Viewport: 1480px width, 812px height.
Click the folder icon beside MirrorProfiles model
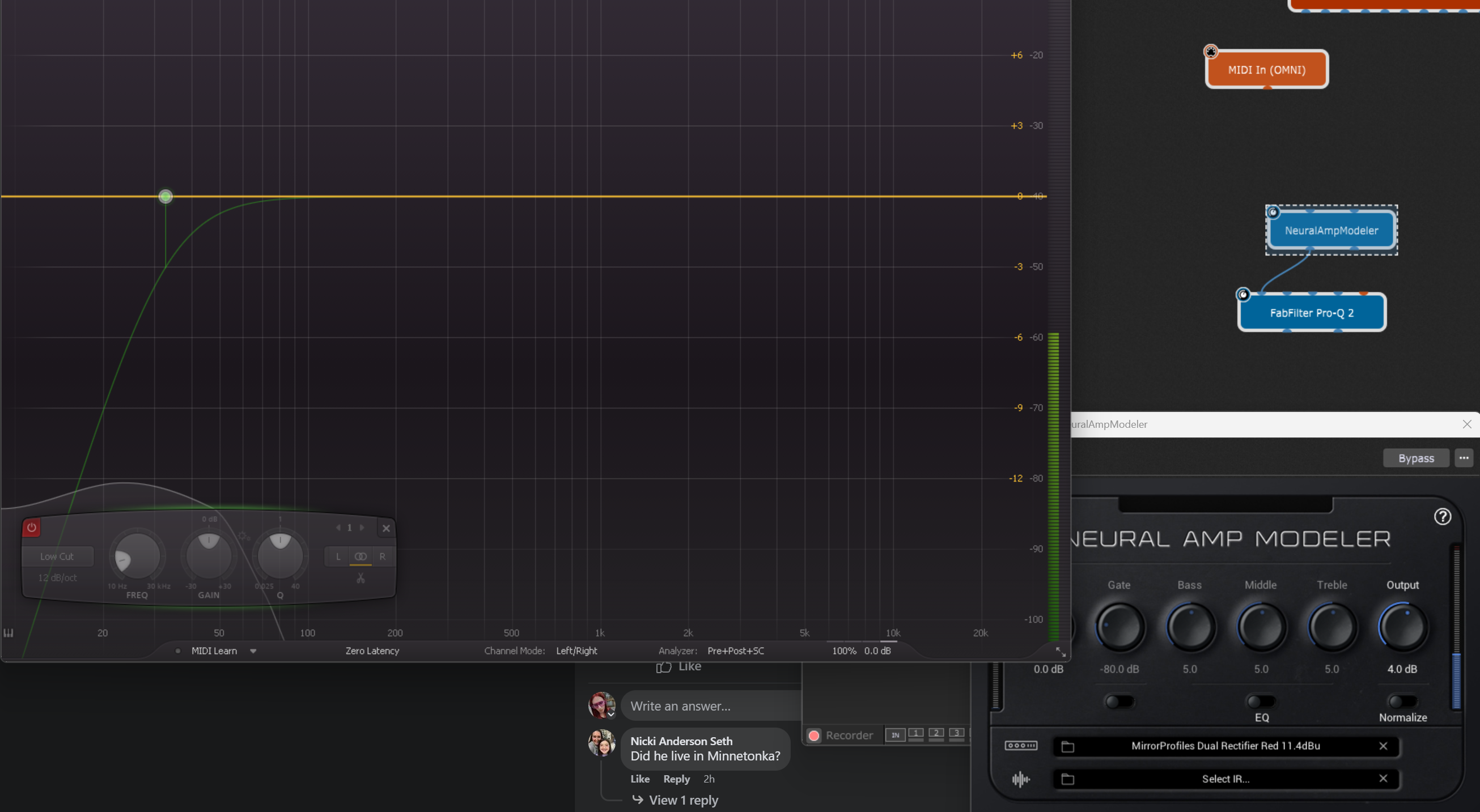[1067, 746]
